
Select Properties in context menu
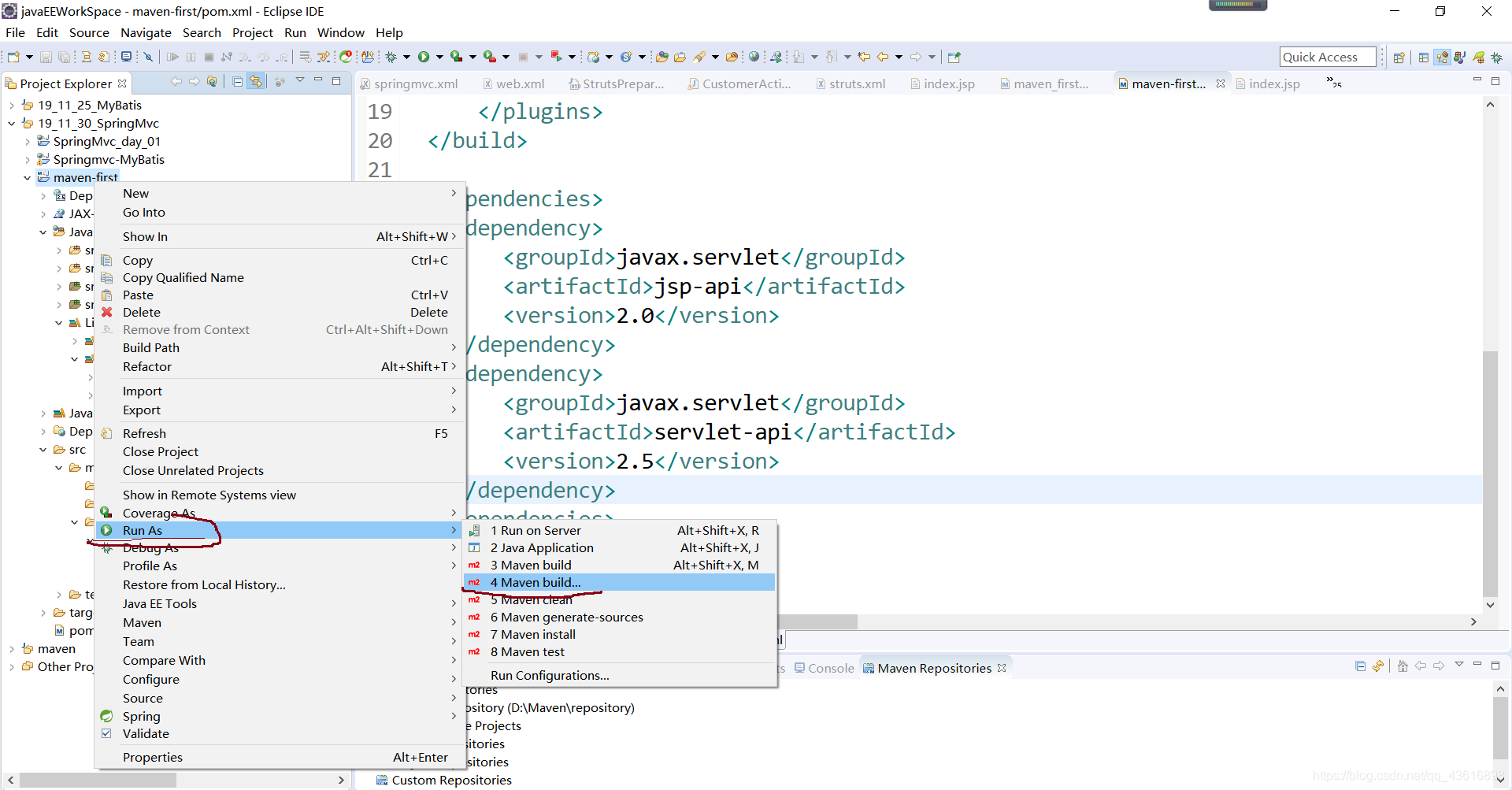[280, 757]
